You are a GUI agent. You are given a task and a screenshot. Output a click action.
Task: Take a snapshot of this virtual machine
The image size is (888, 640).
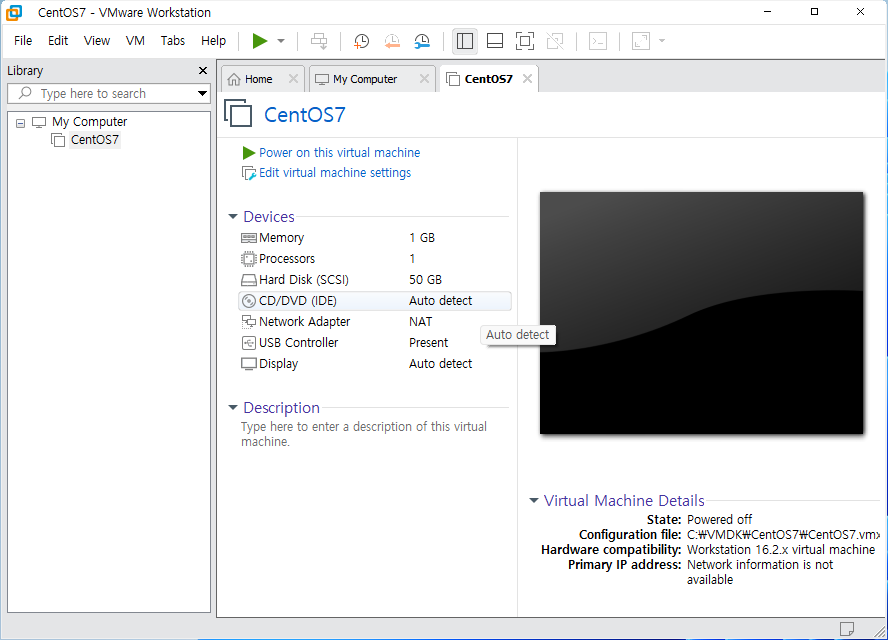pos(361,41)
